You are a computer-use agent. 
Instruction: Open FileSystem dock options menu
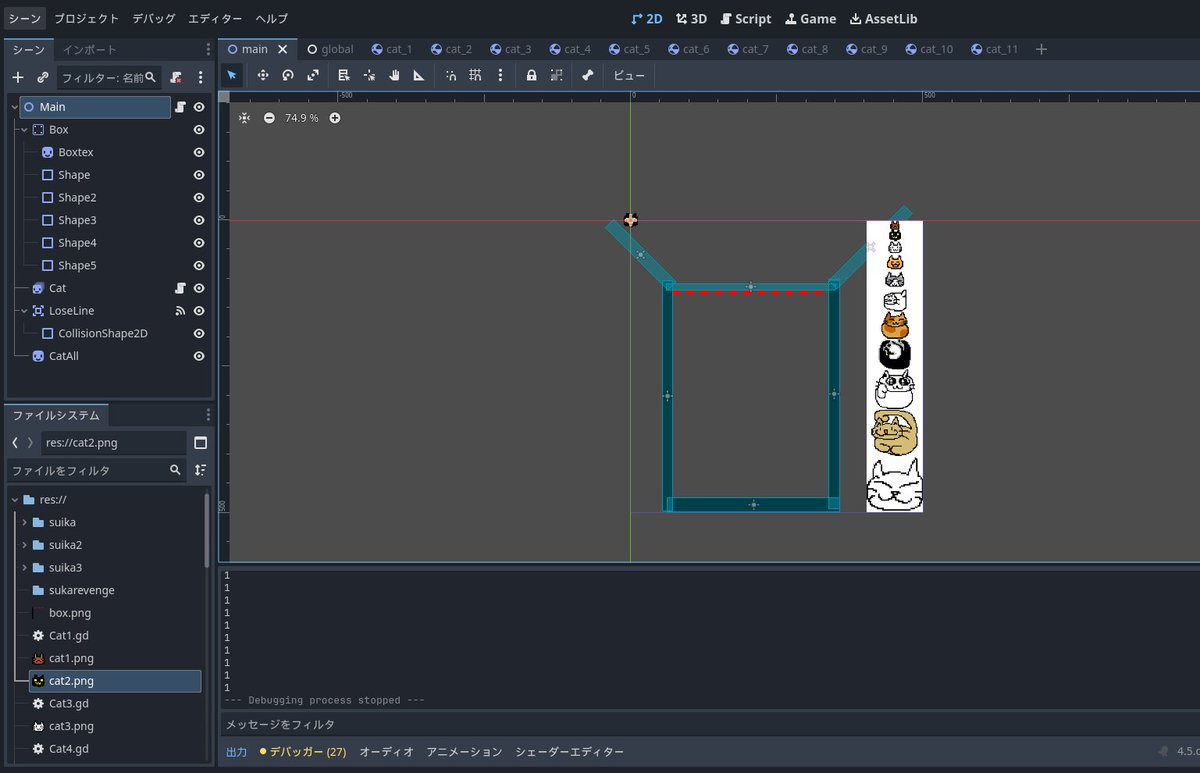208,415
